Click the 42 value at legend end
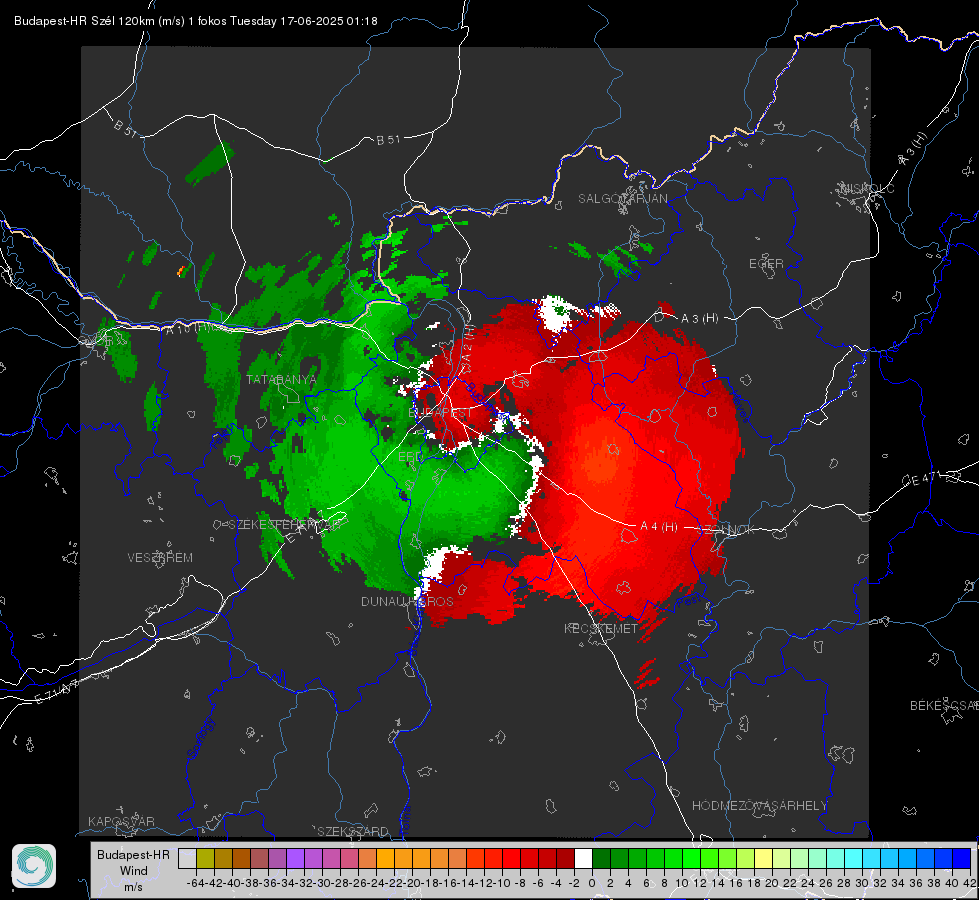The height and width of the screenshot is (900, 979). (969, 883)
